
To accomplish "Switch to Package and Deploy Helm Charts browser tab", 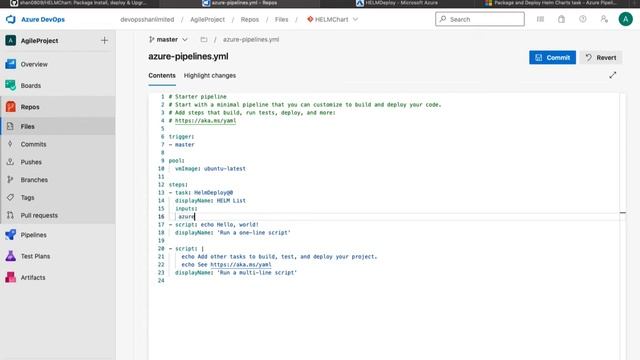I will point(551,3).
